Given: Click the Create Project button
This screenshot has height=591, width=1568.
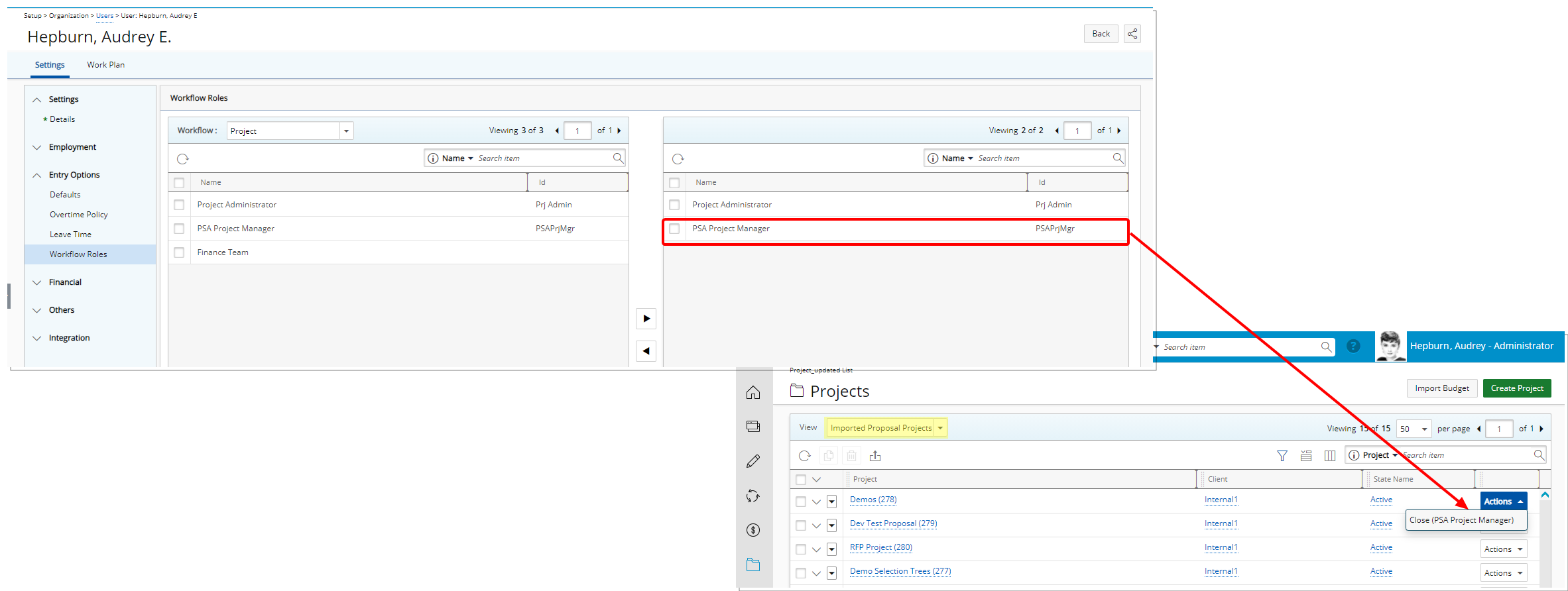Looking at the screenshot, I should (1517, 388).
